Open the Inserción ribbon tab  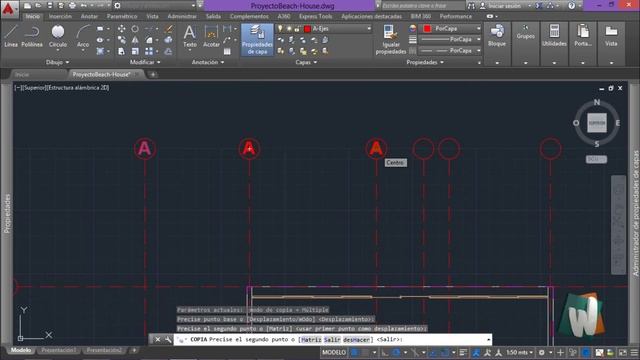coord(60,16)
